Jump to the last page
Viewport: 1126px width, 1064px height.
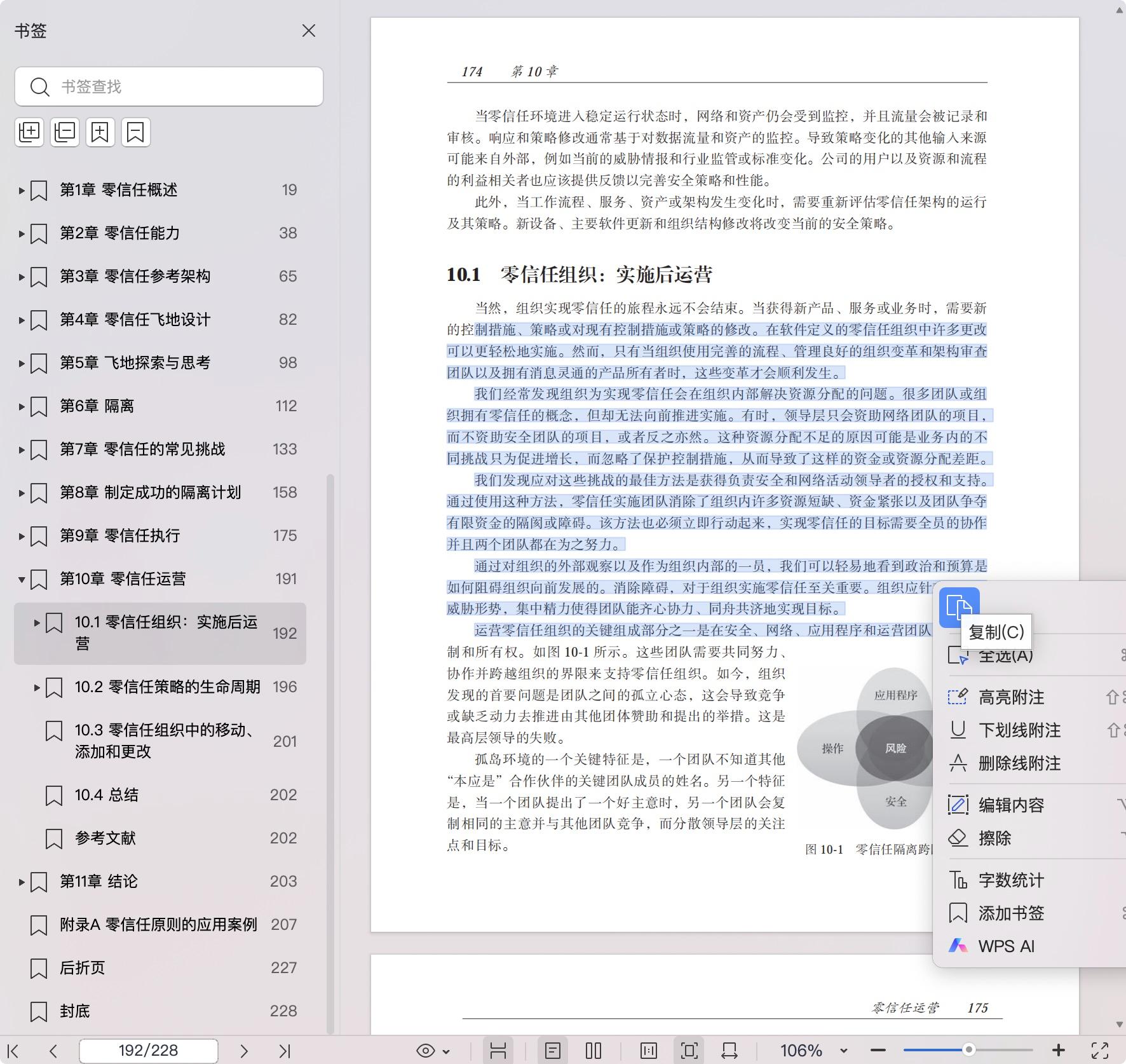[284, 1051]
